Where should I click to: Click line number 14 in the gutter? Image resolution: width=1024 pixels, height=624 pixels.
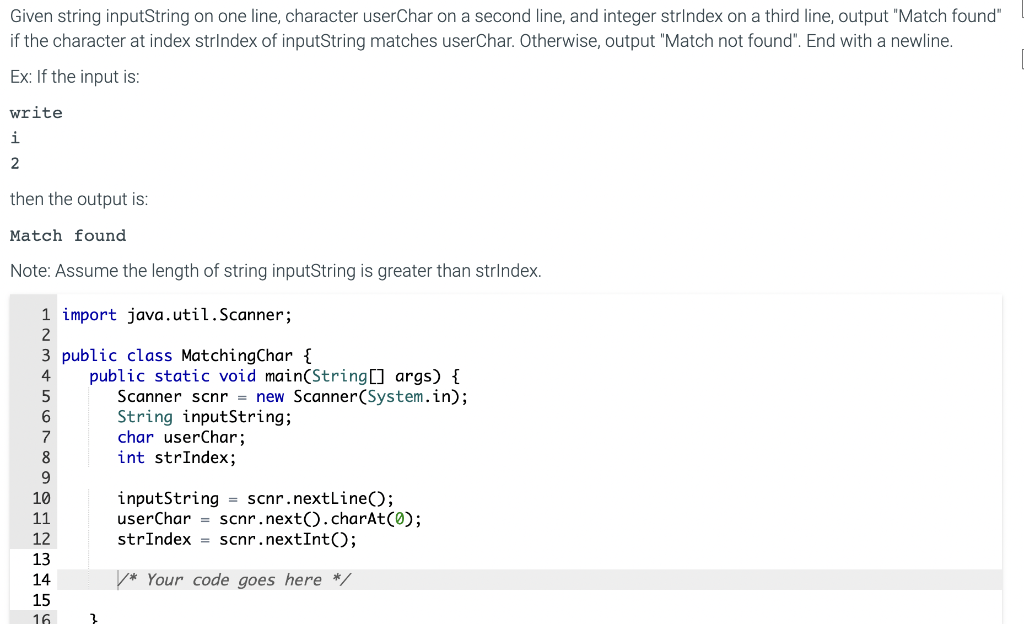41,579
